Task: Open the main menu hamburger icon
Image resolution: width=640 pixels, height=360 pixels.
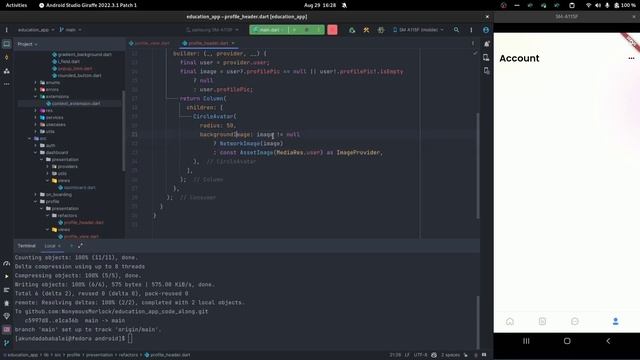Action: tap(7, 30)
